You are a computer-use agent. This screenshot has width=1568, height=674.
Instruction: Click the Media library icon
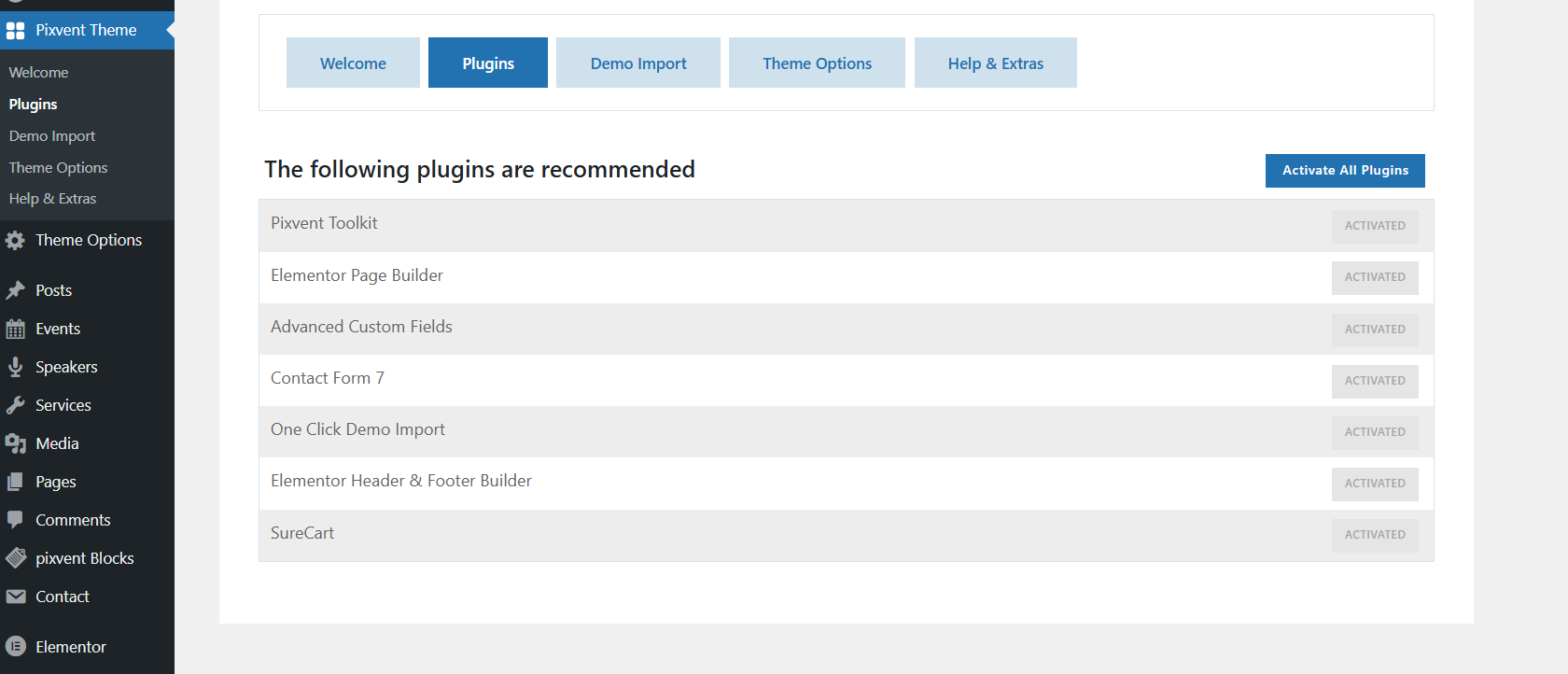pos(16,443)
